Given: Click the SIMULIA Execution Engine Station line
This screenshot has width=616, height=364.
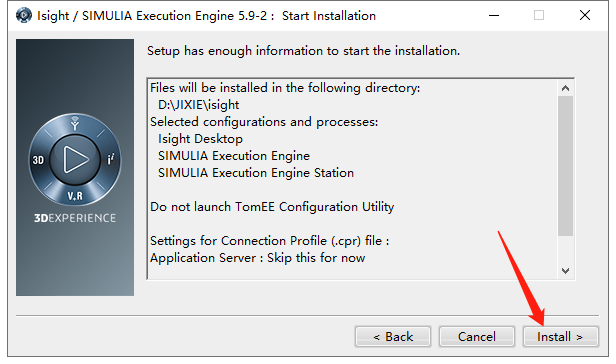Looking at the screenshot, I should point(256,173).
